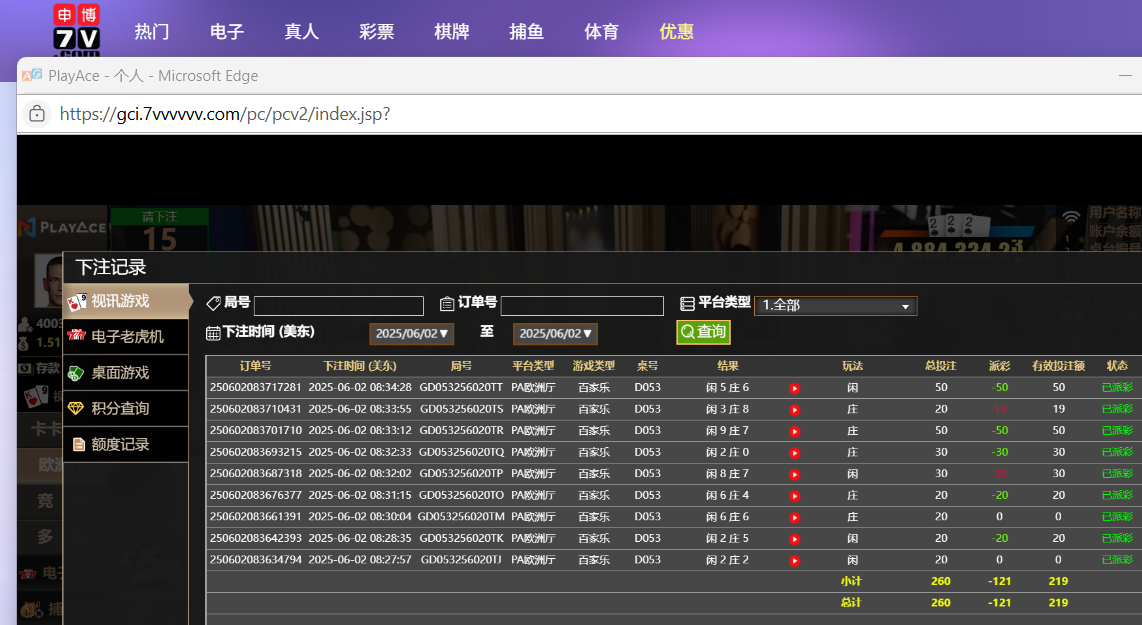Click the calendar icon beside 下注时间
This screenshot has width=1142, height=625.
(x=213, y=333)
